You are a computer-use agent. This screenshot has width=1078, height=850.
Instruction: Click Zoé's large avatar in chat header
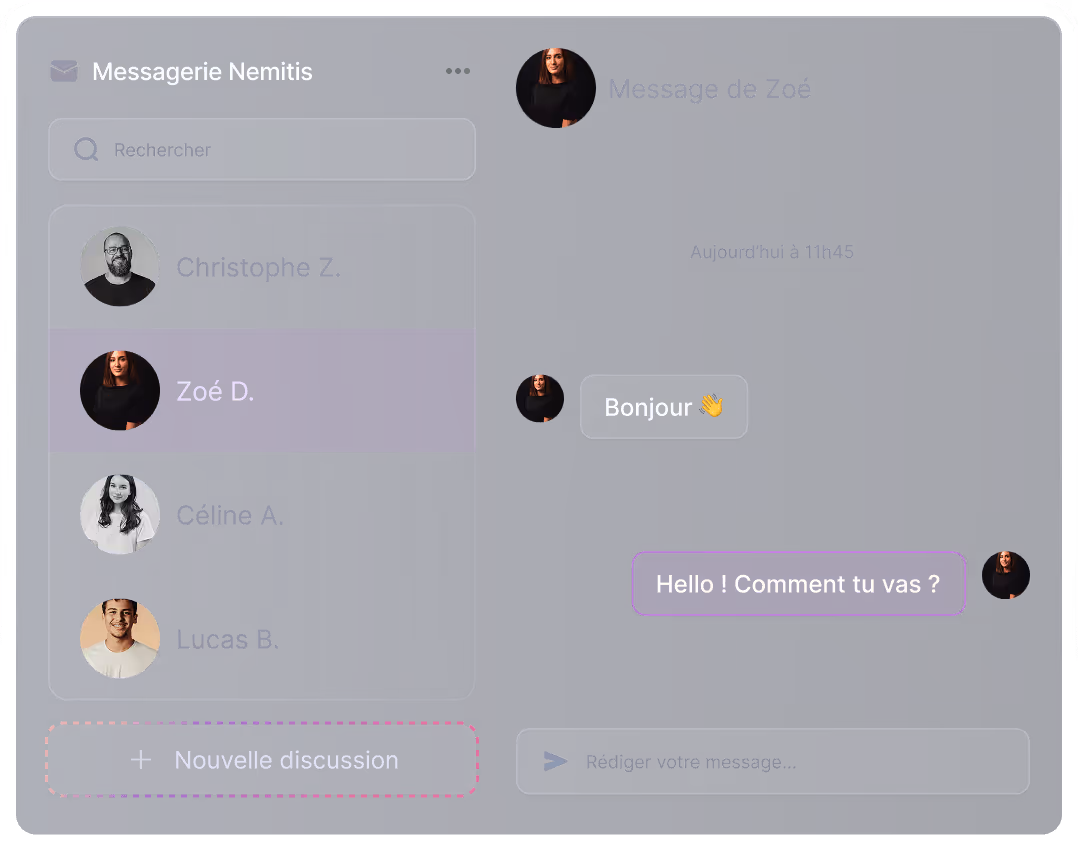pos(556,88)
